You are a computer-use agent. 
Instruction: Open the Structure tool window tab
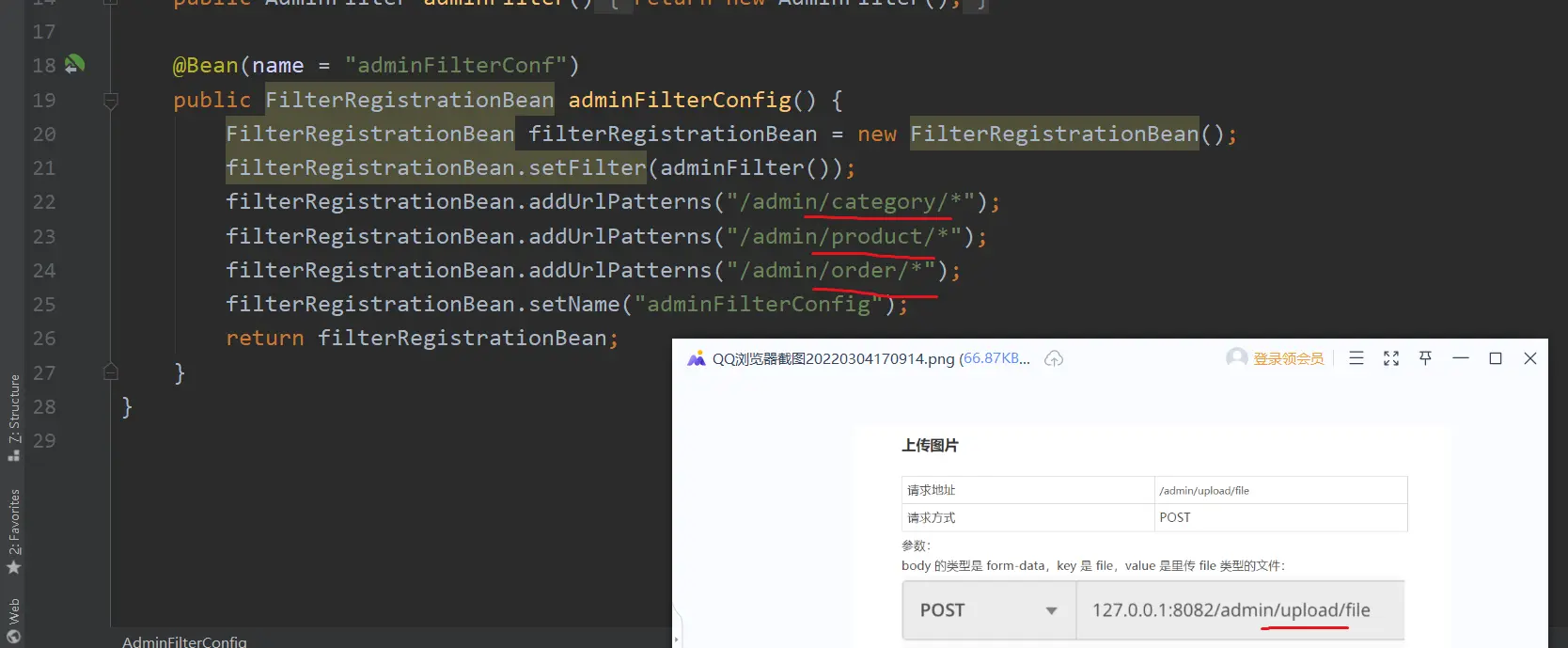(14, 418)
